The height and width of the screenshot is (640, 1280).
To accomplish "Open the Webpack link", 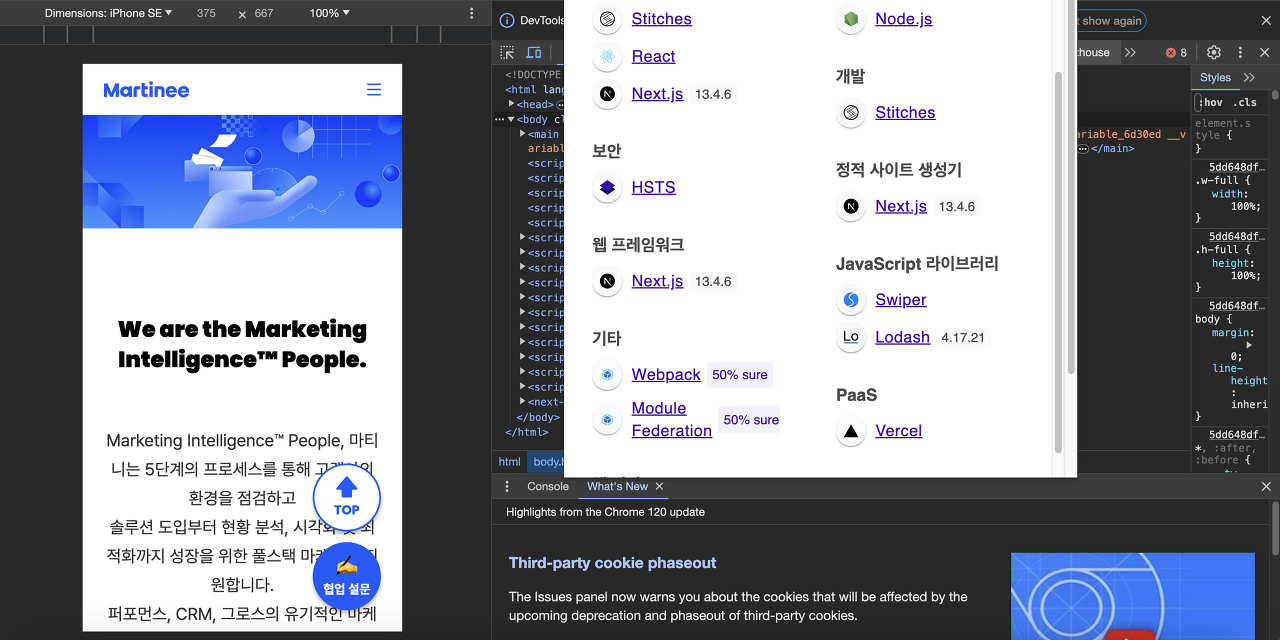I will (x=666, y=375).
